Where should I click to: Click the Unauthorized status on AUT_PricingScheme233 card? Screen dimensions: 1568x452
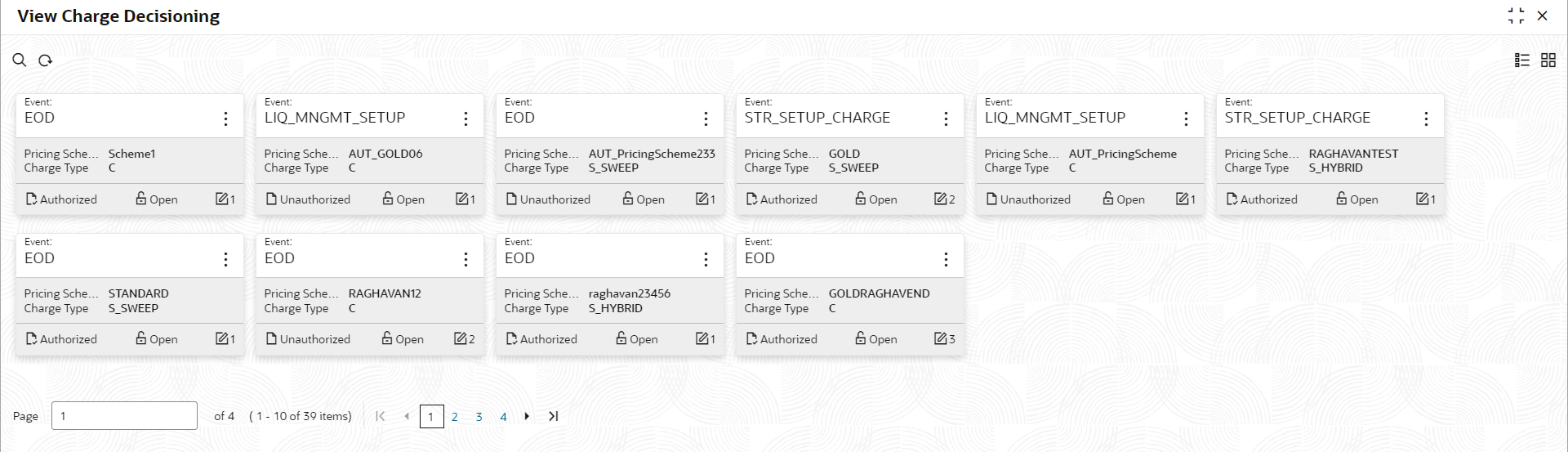[x=548, y=199]
